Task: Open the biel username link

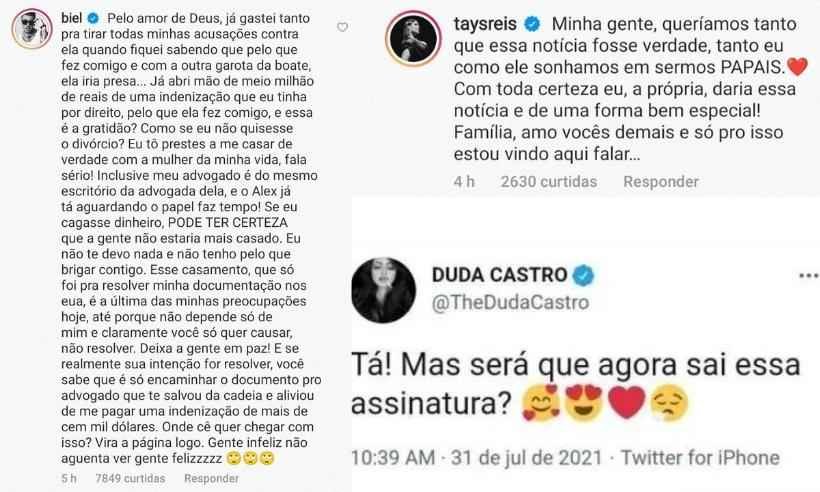Action: click(72, 18)
